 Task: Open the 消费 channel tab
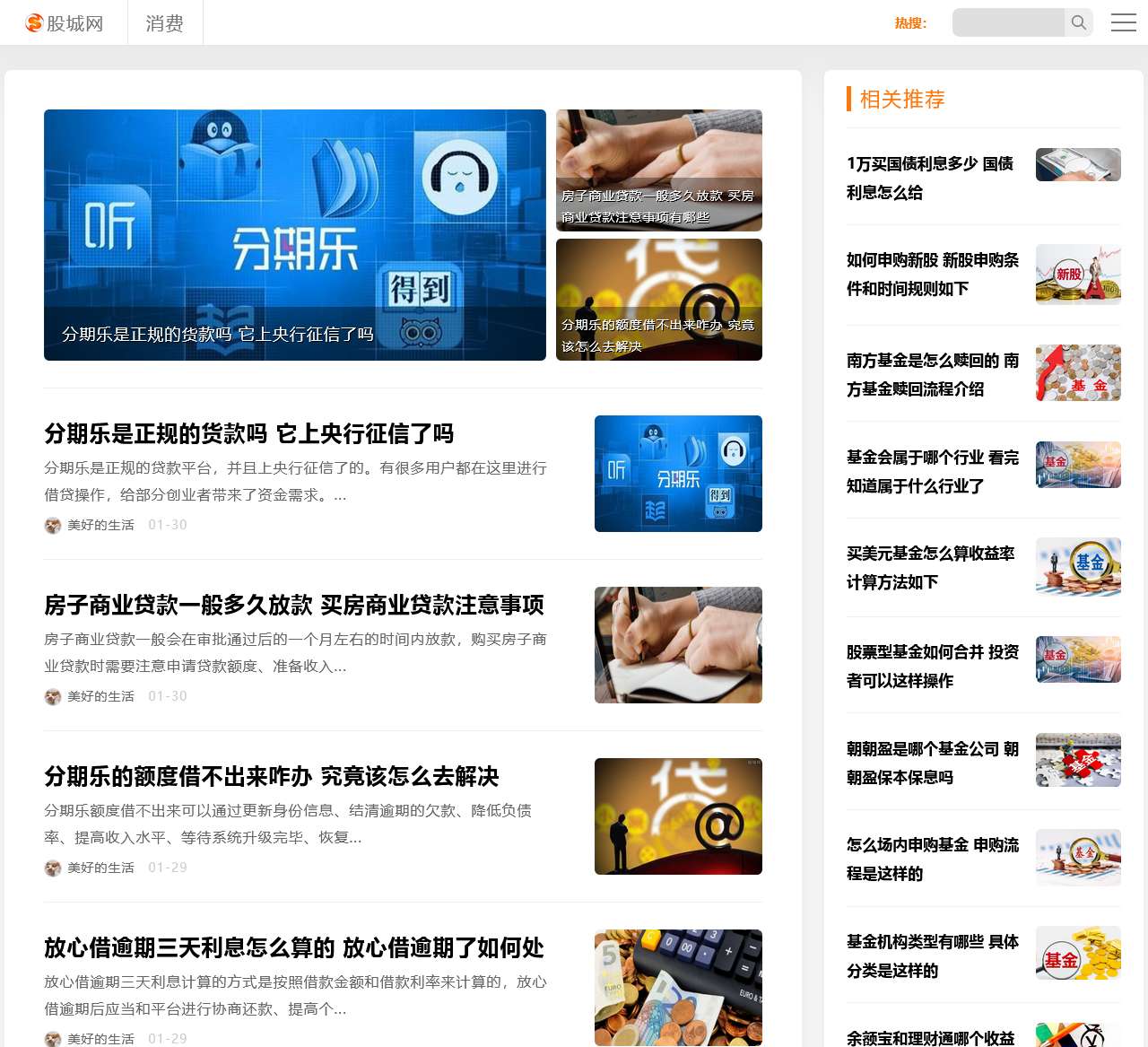coord(165,23)
